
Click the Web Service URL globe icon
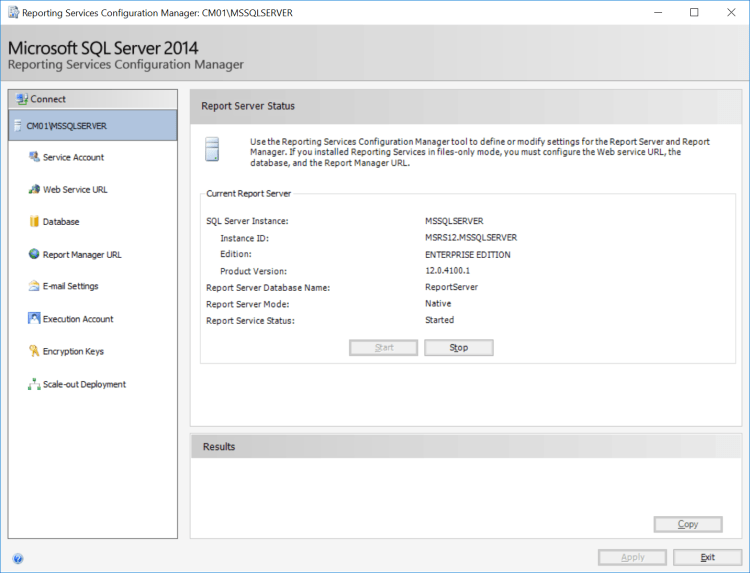(x=34, y=189)
